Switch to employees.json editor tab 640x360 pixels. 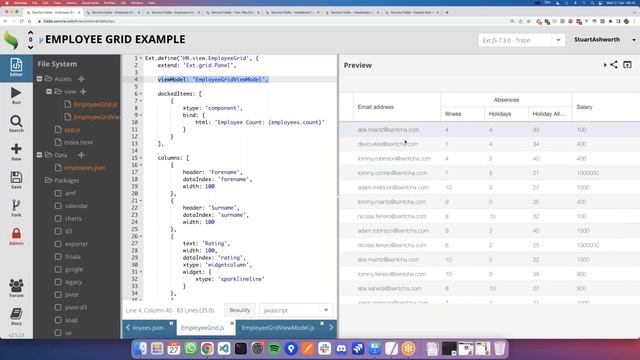(x=148, y=328)
